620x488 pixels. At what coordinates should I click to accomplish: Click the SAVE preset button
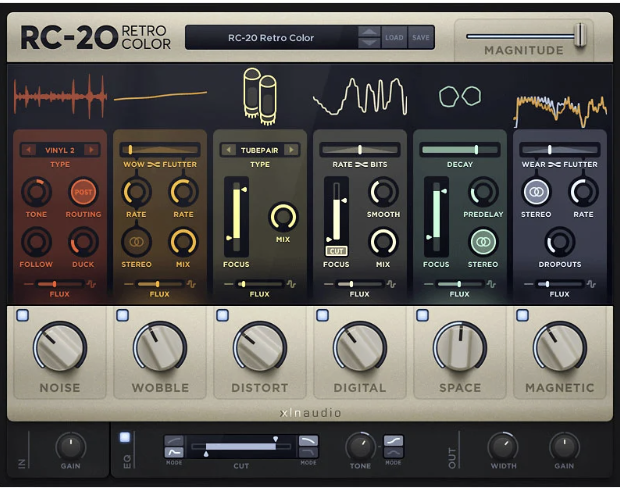tap(421, 38)
